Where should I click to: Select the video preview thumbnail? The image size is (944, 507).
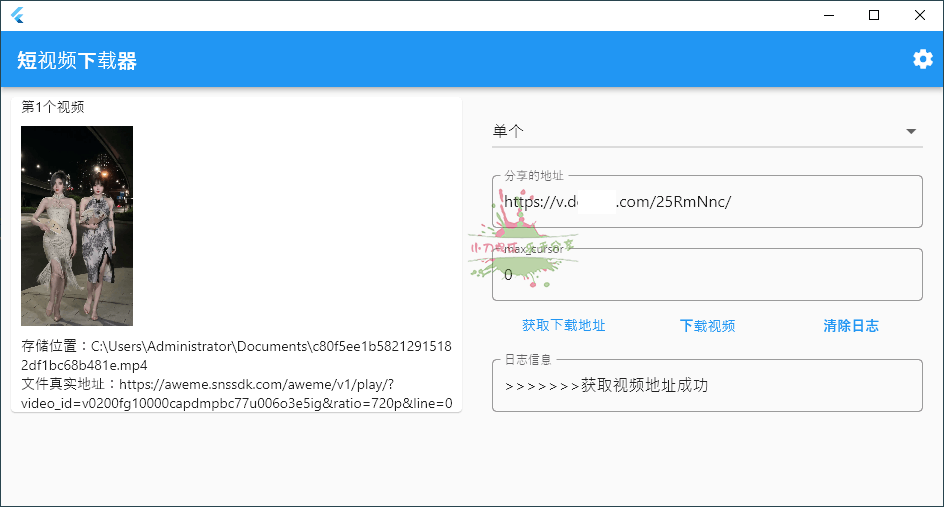[77, 225]
